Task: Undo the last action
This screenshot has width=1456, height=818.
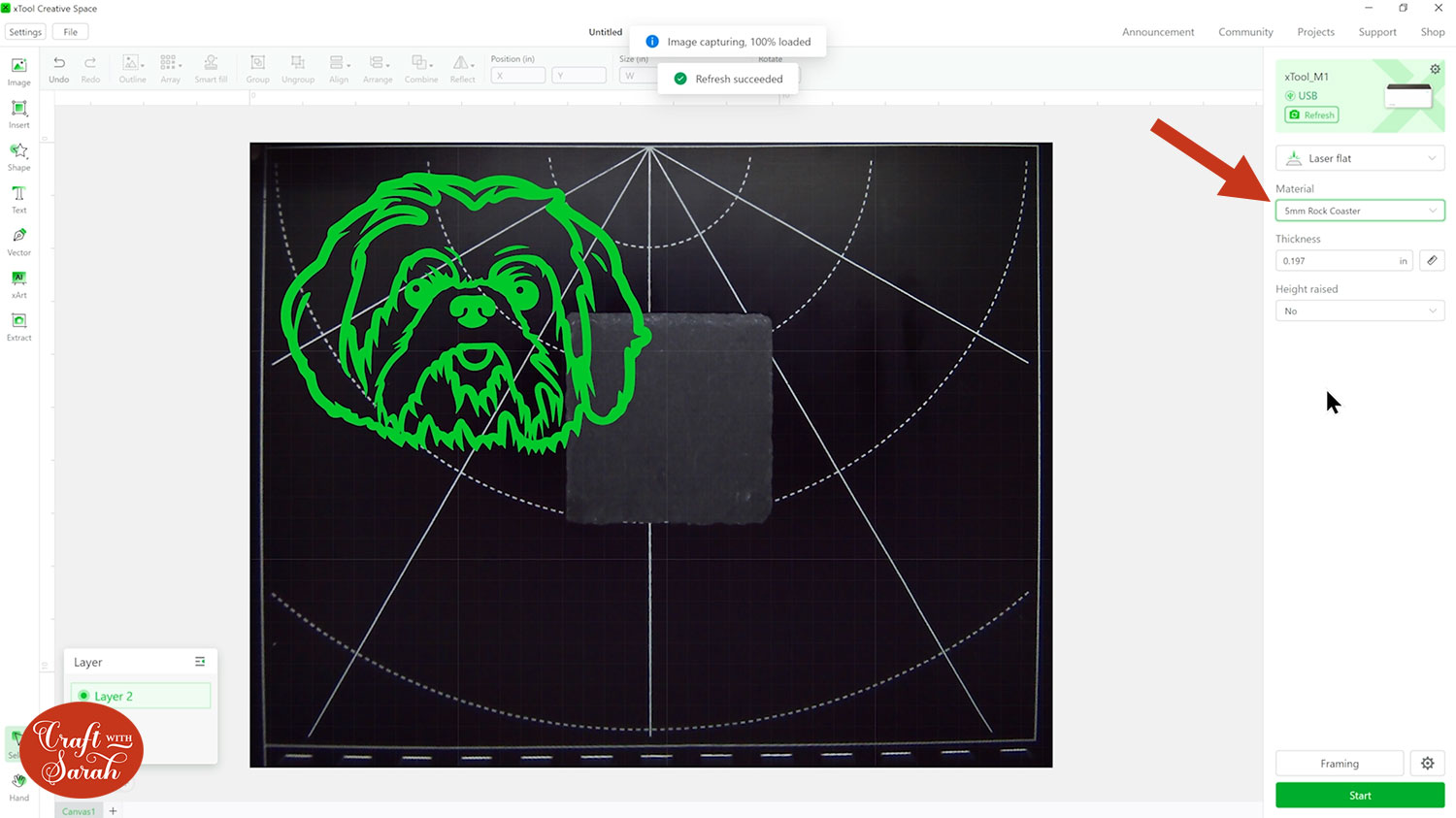Action: click(58, 69)
